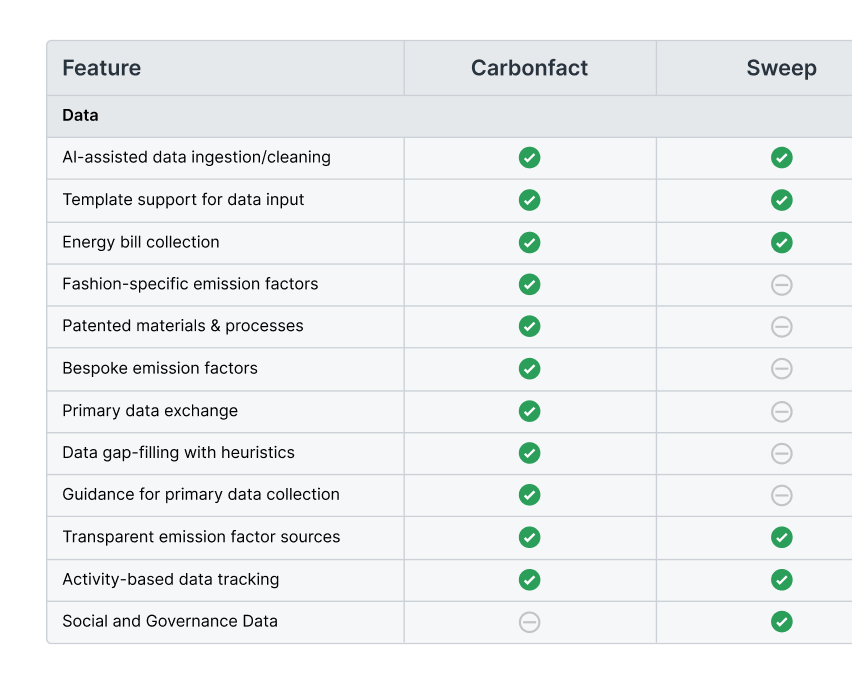Click Sweep's check for Social and Governance Data
Viewport: 852px width, 684px height.
[x=781, y=622]
